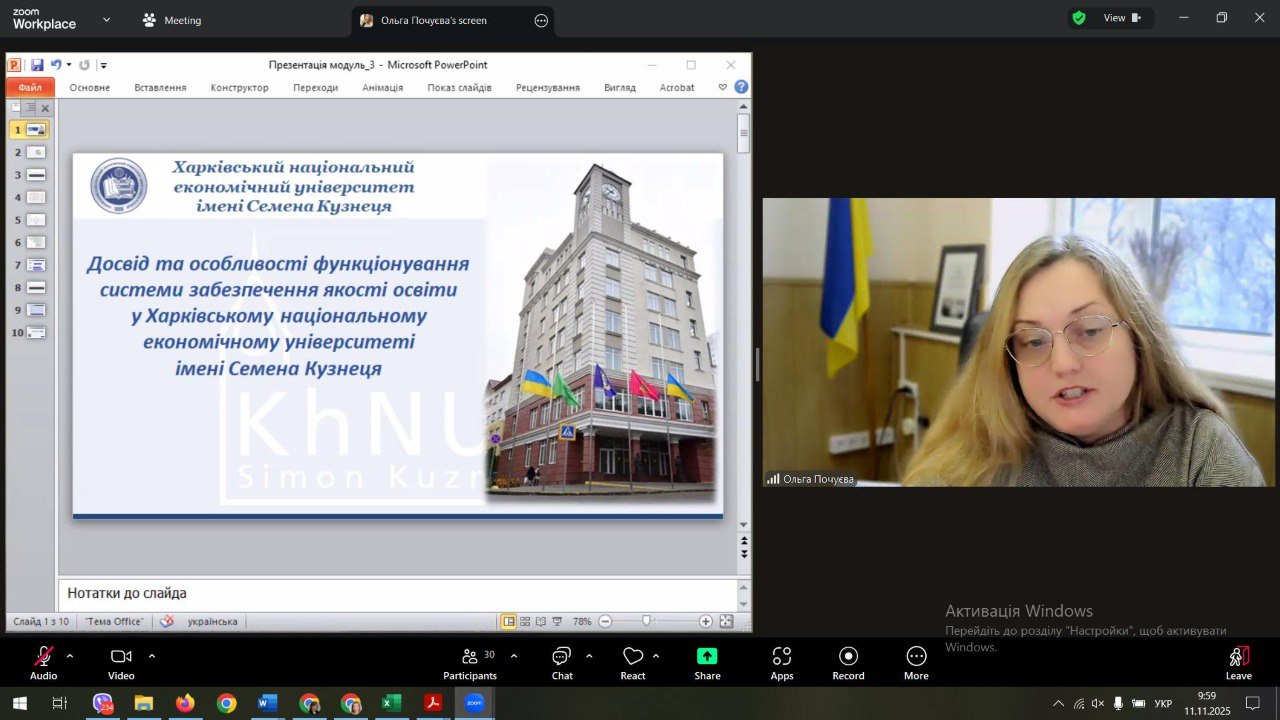This screenshot has height=720, width=1280.
Task: Toggle the taskbar speaker mute icon
Action: point(1098,704)
